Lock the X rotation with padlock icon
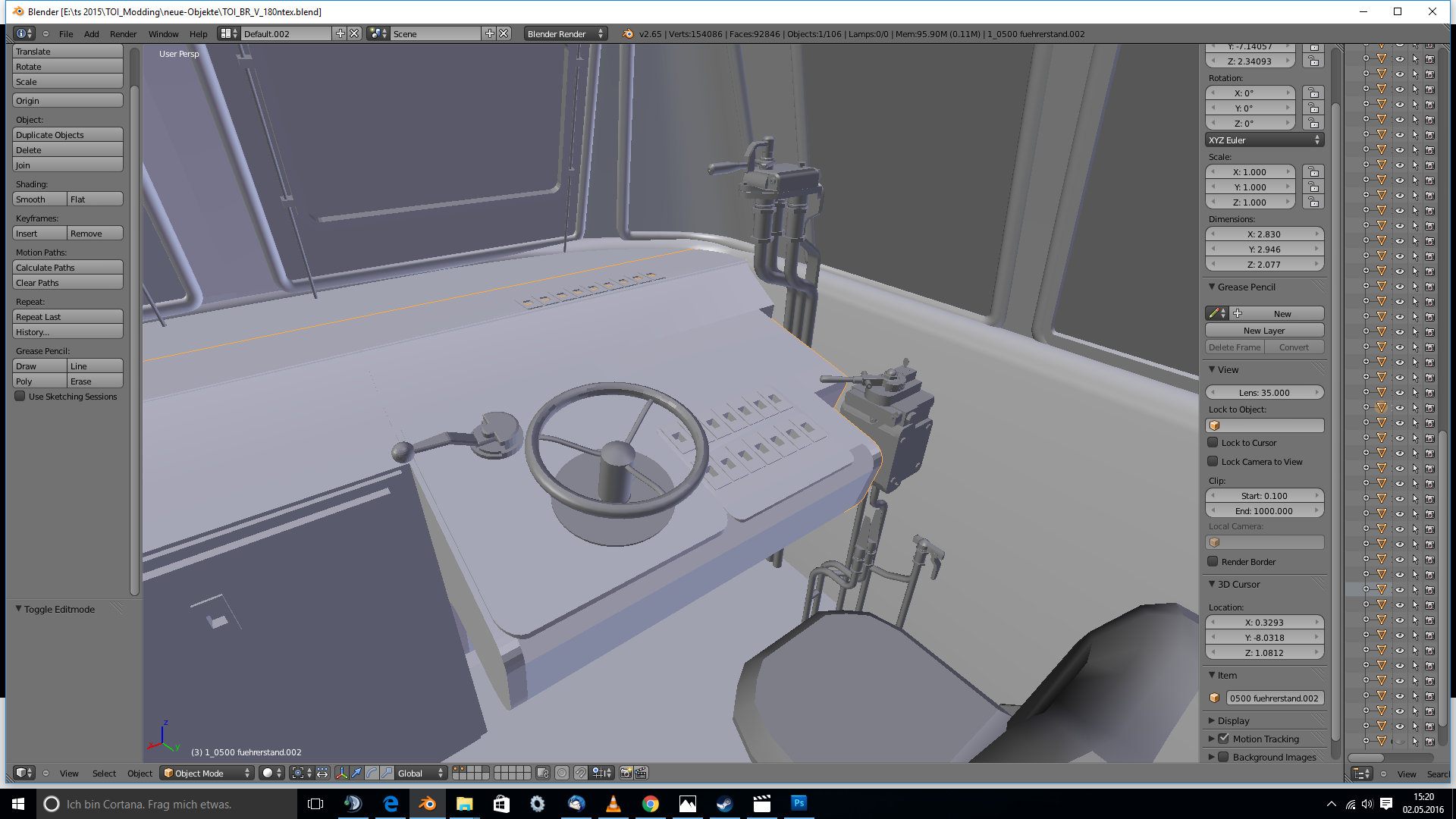1456x819 pixels. tap(1313, 93)
